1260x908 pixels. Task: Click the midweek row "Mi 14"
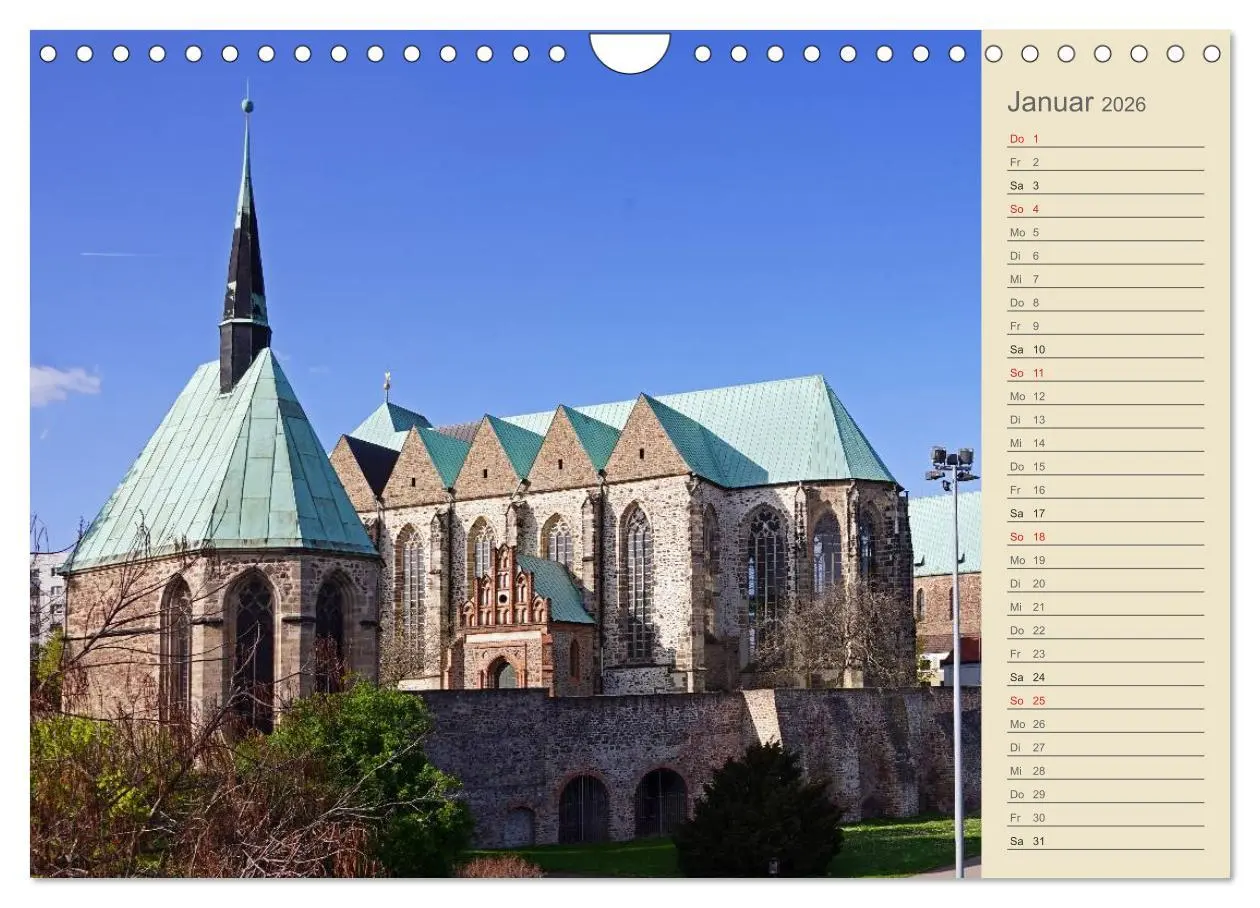pos(1025,443)
